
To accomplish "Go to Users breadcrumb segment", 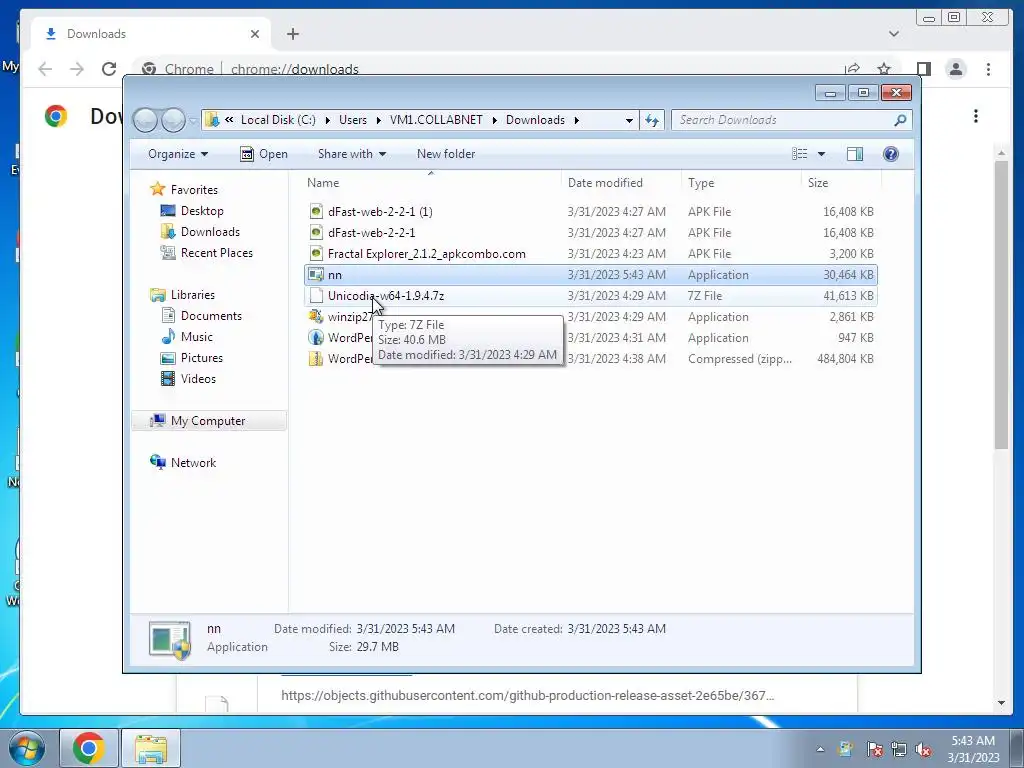I will coord(353,120).
